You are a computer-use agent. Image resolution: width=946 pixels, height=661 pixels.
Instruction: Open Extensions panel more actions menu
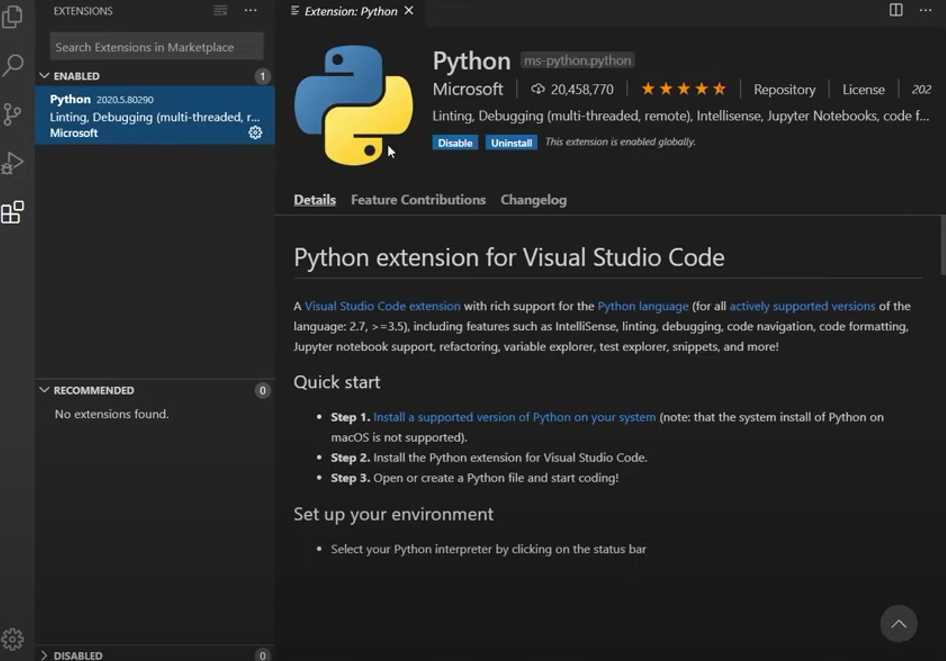[x=250, y=10]
